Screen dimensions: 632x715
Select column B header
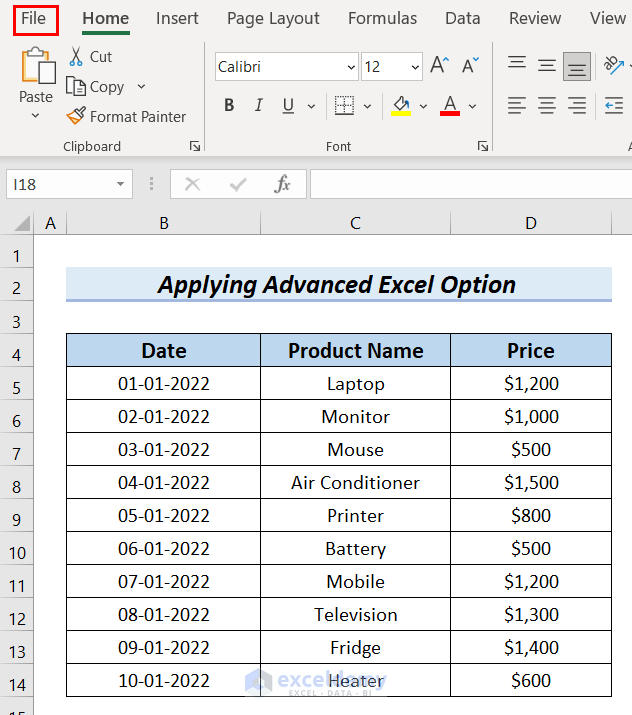point(164,223)
